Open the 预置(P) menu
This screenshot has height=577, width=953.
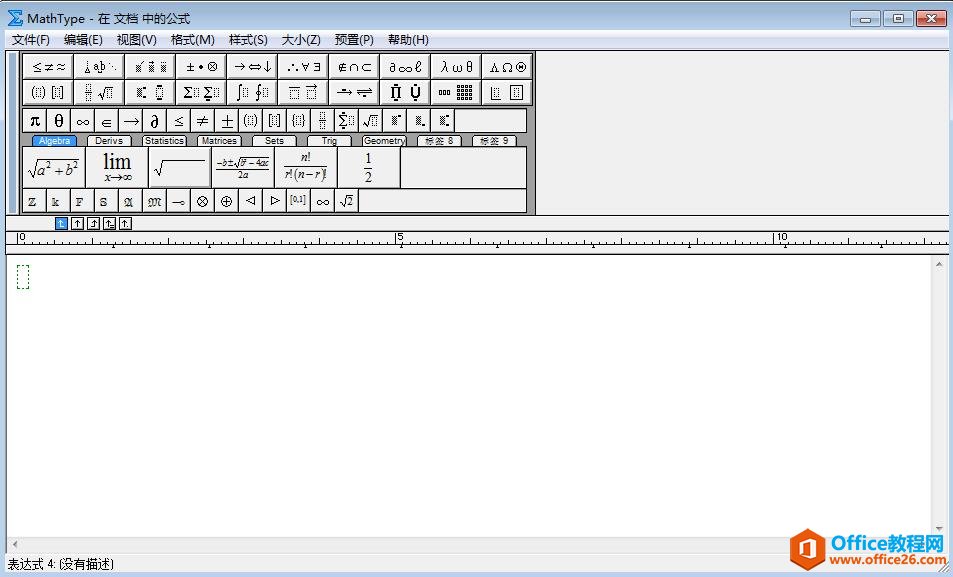[354, 40]
